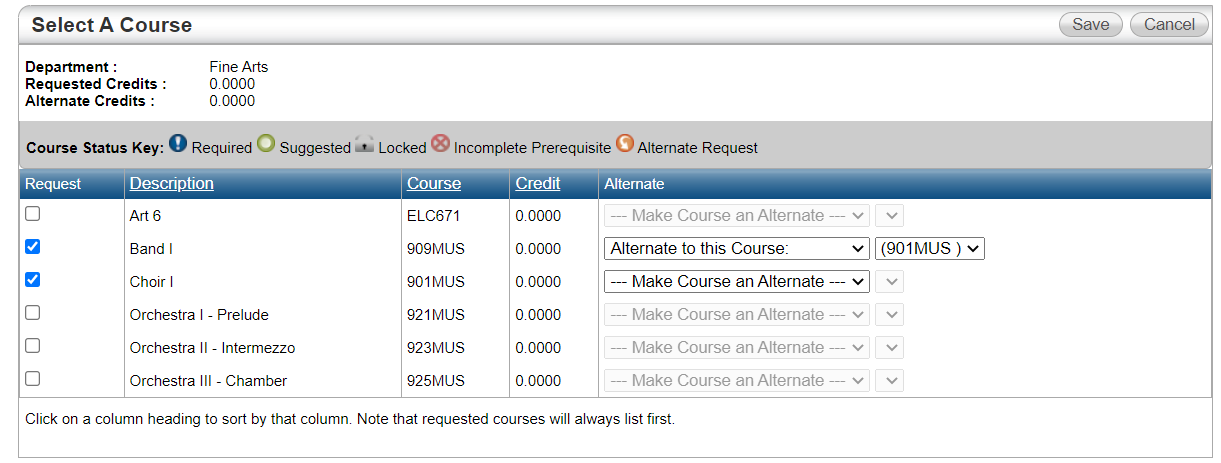Uncheck the Choir I request checkbox
Viewport: 1221px width, 463px height.
point(33,280)
